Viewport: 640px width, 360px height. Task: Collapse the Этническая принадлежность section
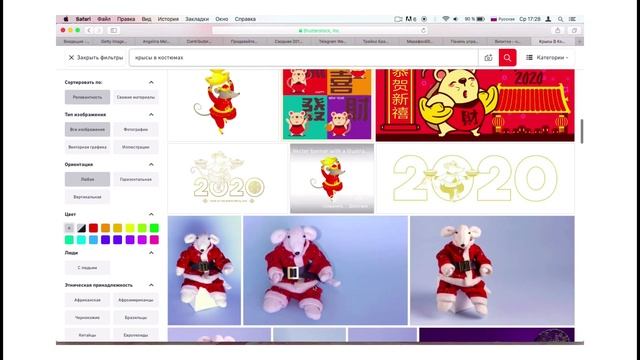(151, 285)
